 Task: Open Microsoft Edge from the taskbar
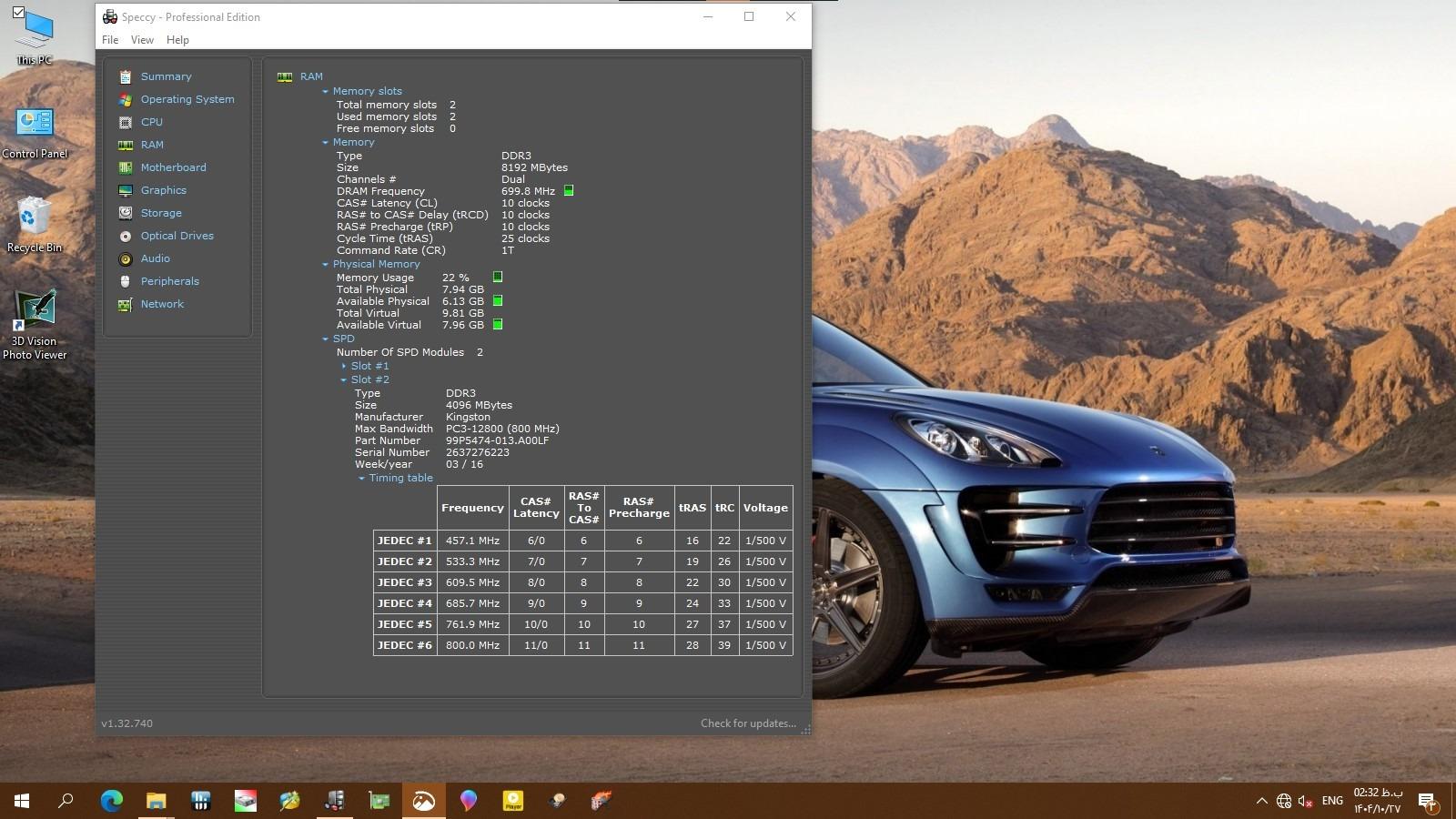(111, 801)
